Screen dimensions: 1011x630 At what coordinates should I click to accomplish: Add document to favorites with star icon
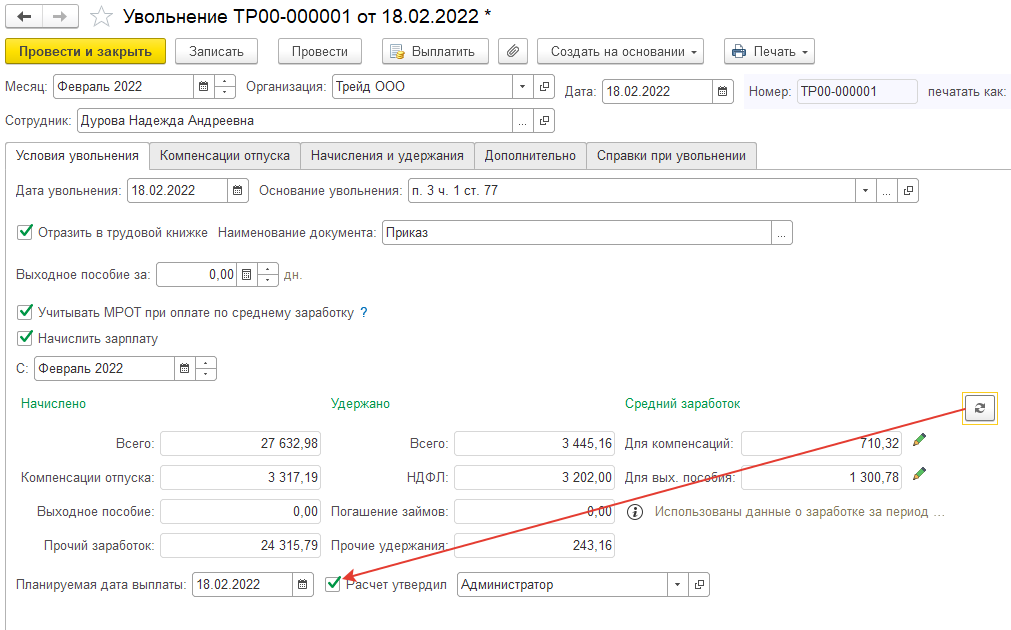pos(101,17)
